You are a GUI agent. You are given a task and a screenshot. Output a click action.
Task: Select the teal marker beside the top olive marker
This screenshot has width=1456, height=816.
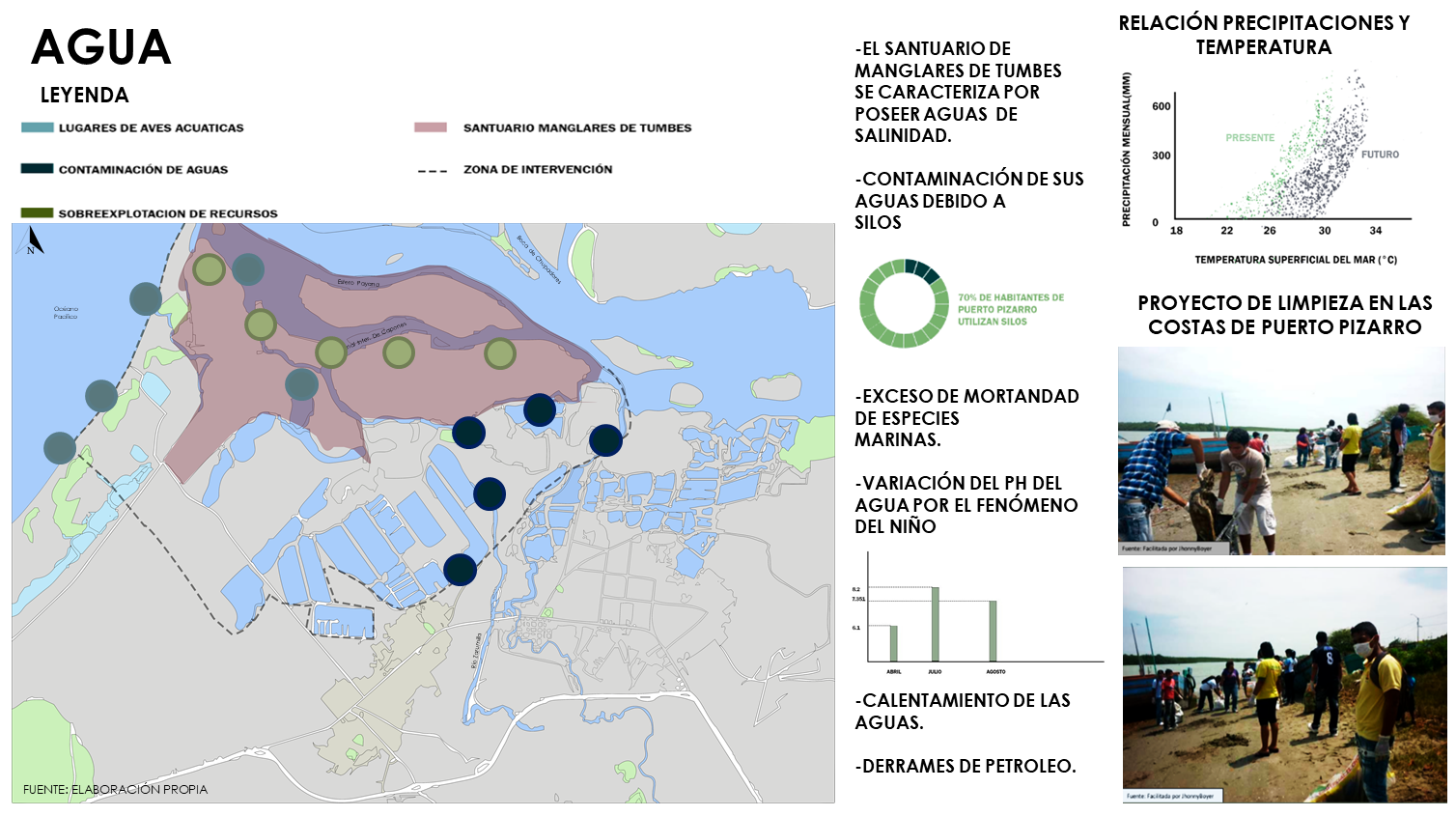(248, 269)
